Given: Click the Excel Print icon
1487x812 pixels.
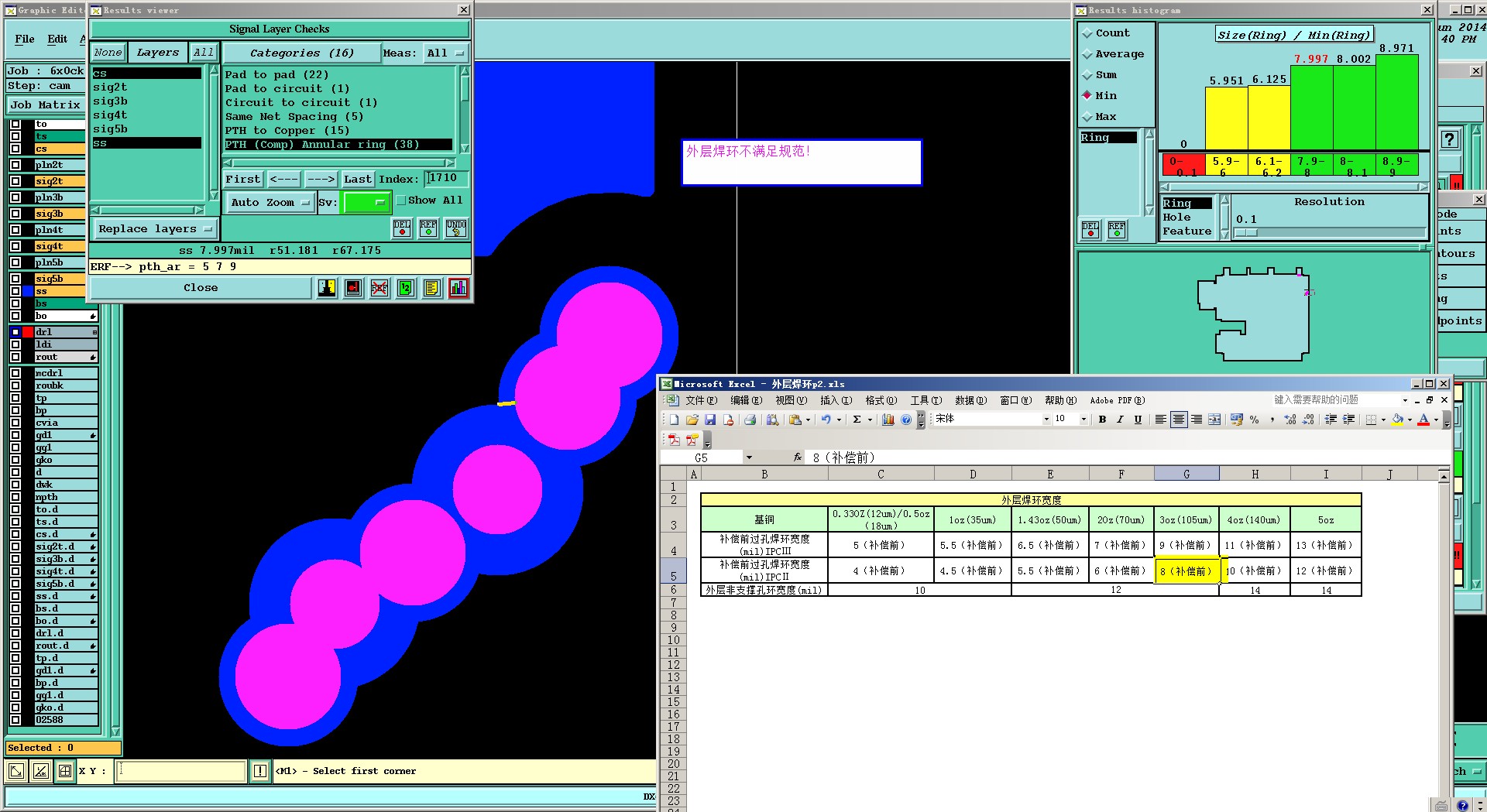Looking at the screenshot, I should 749,420.
